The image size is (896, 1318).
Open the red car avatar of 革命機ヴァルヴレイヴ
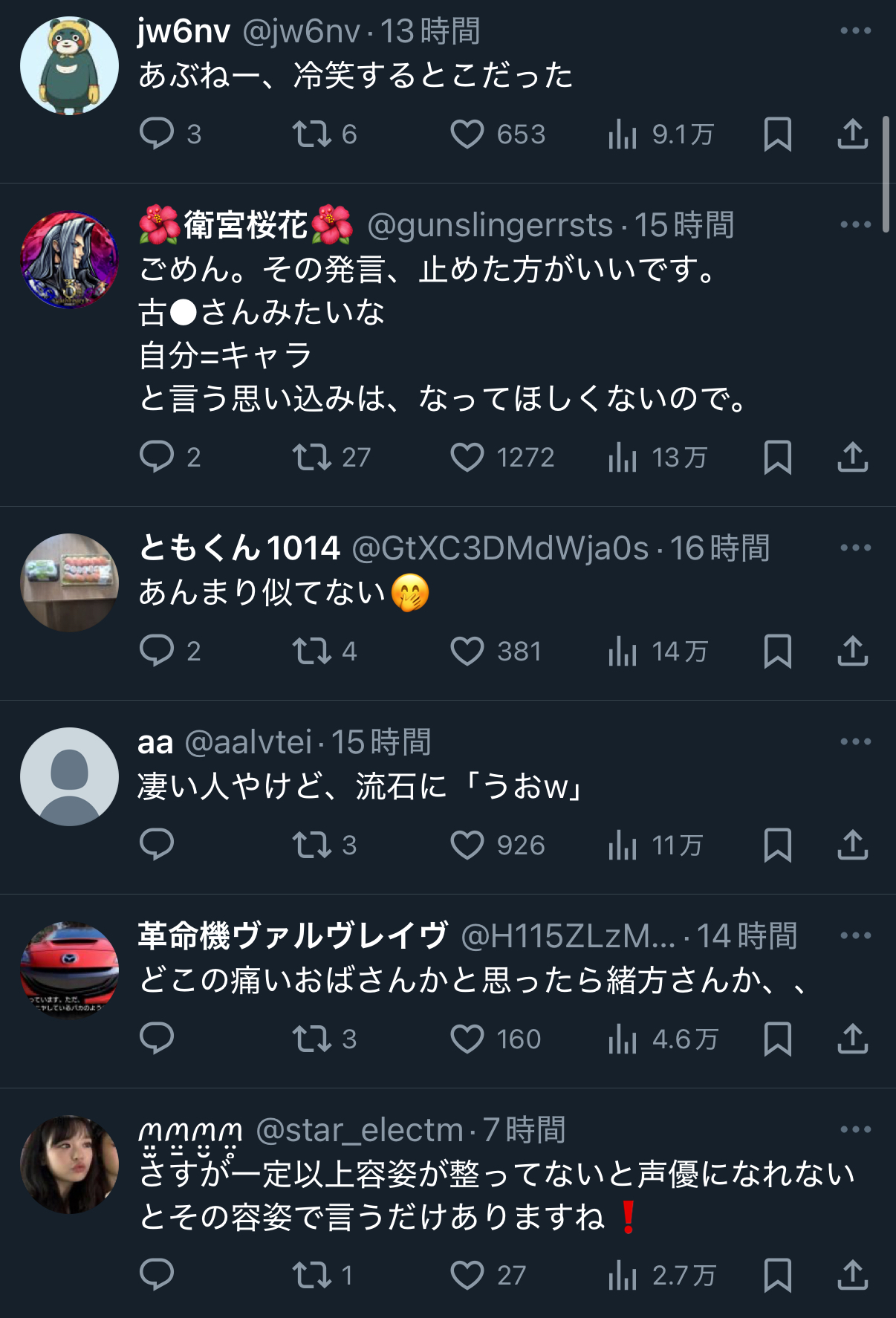[x=69, y=971]
